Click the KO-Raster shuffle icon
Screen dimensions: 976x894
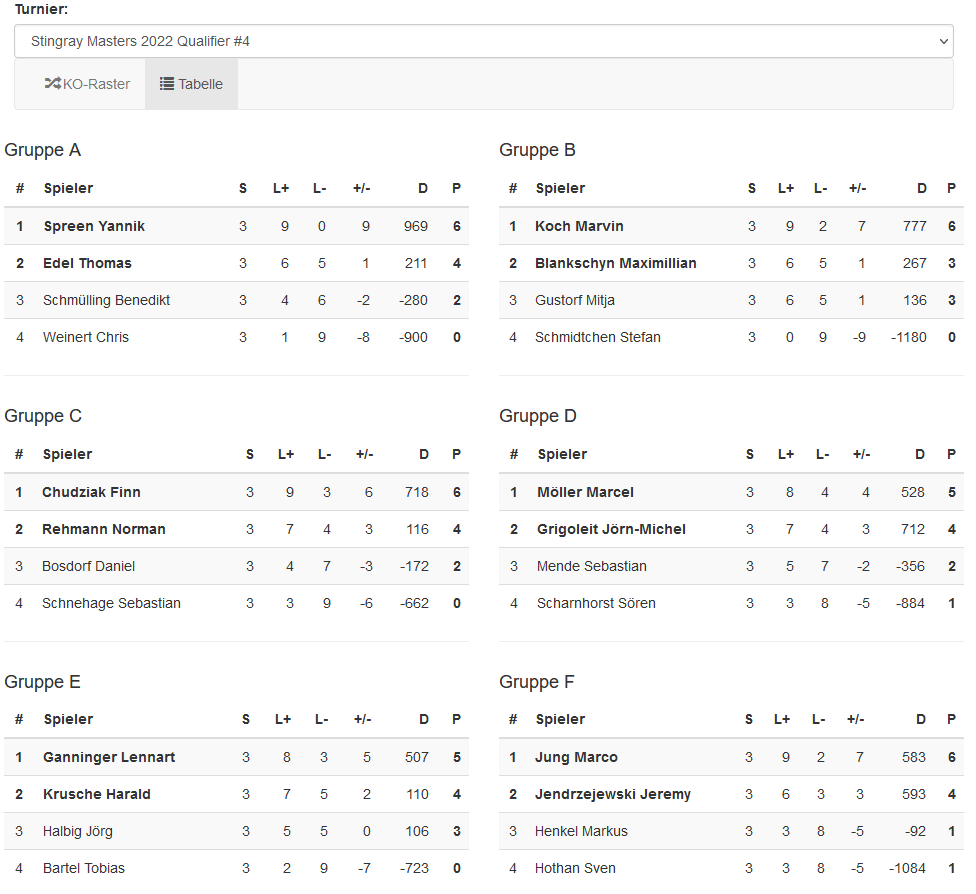pos(53,84)
